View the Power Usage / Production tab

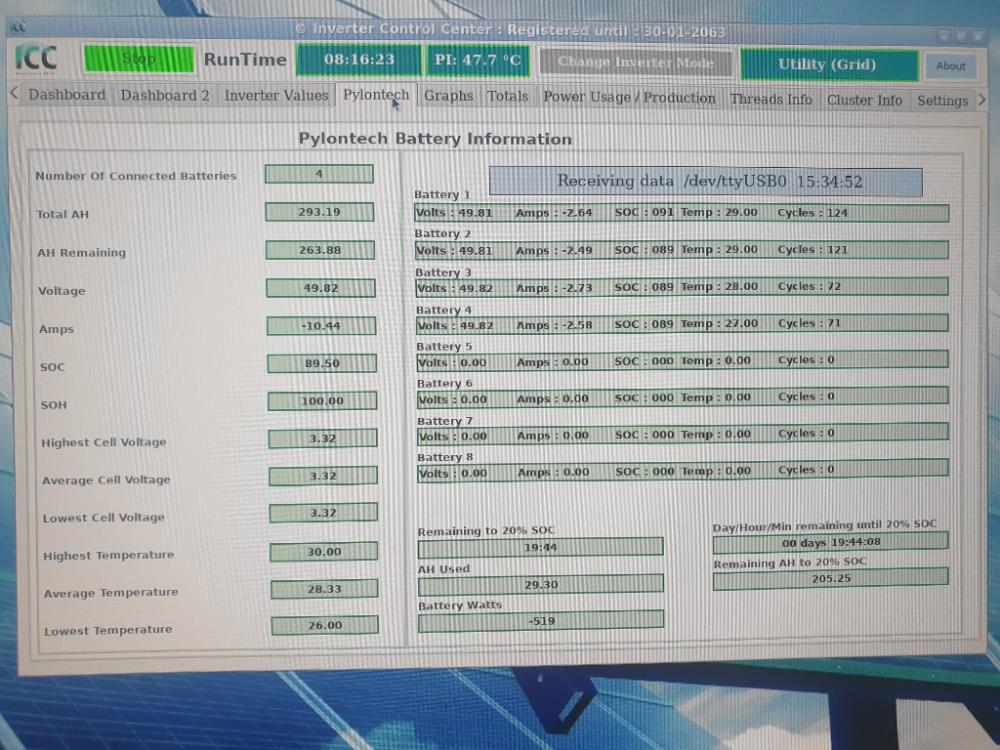(629, 97)
